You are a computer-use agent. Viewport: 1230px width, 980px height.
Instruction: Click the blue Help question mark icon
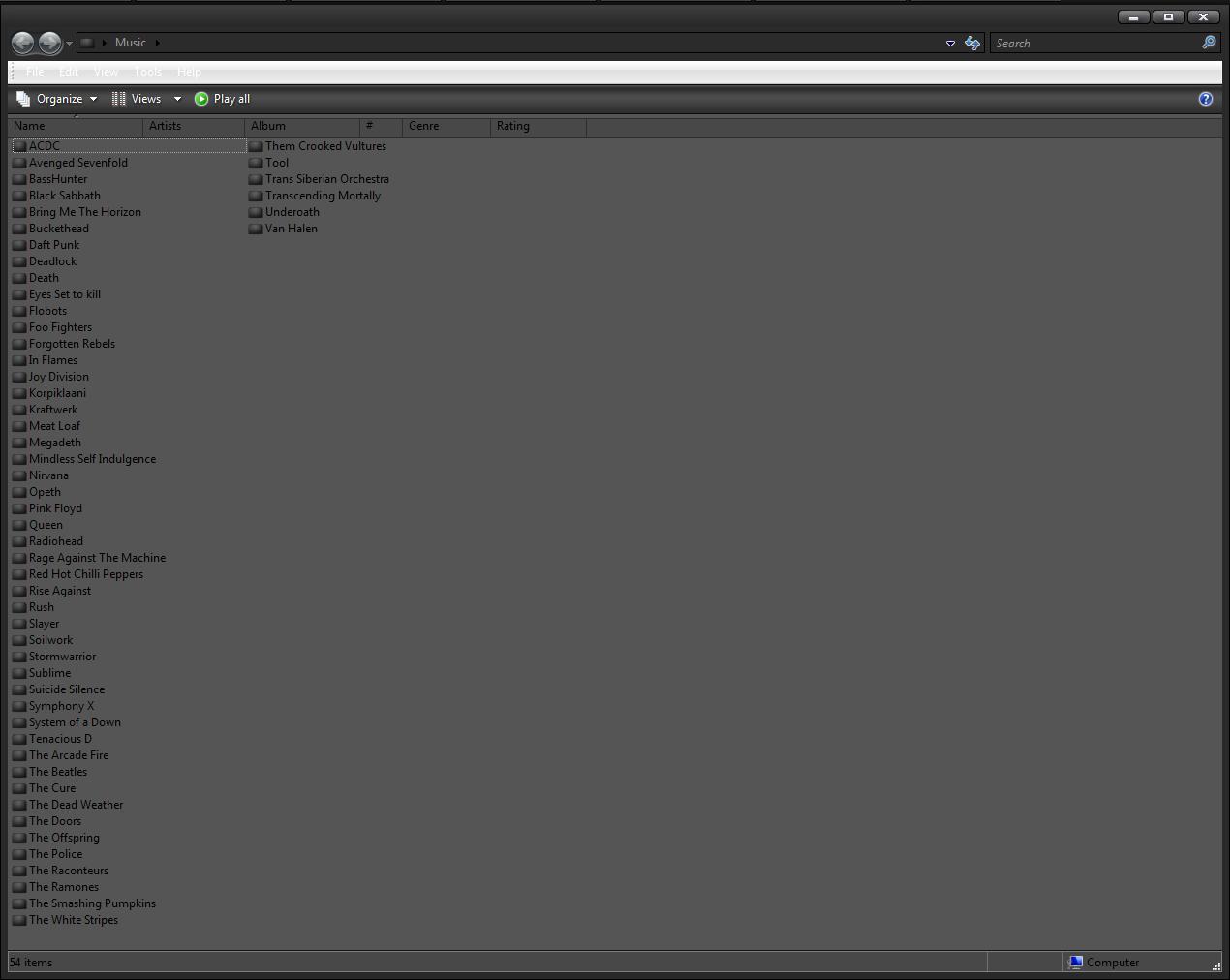click(1206, 99)
